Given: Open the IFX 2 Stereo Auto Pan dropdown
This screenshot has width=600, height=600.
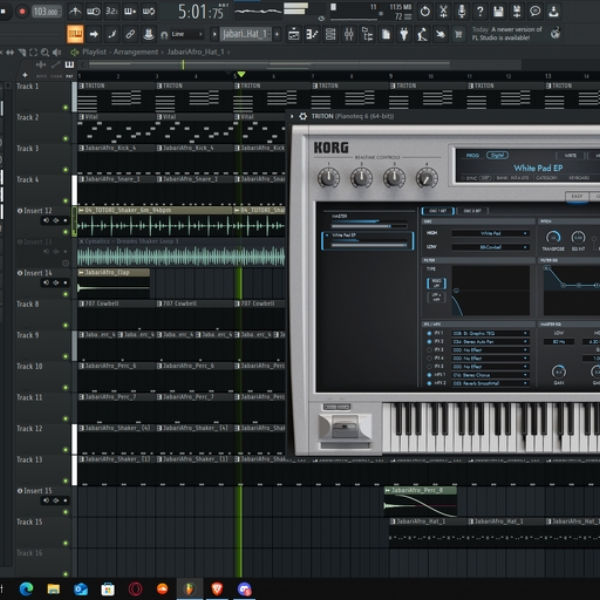Looking at the screenshot, I should 491,342.
